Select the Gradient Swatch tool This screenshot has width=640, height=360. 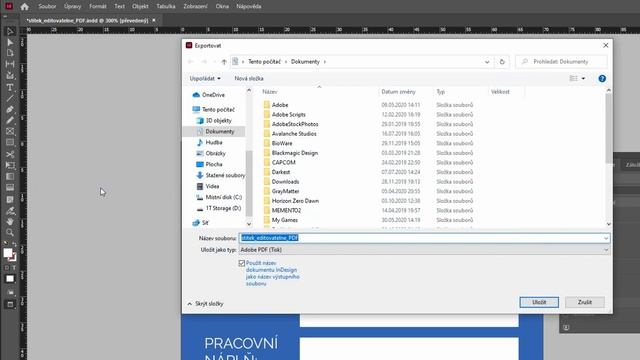pyautogui.click(x=10, y=176)
